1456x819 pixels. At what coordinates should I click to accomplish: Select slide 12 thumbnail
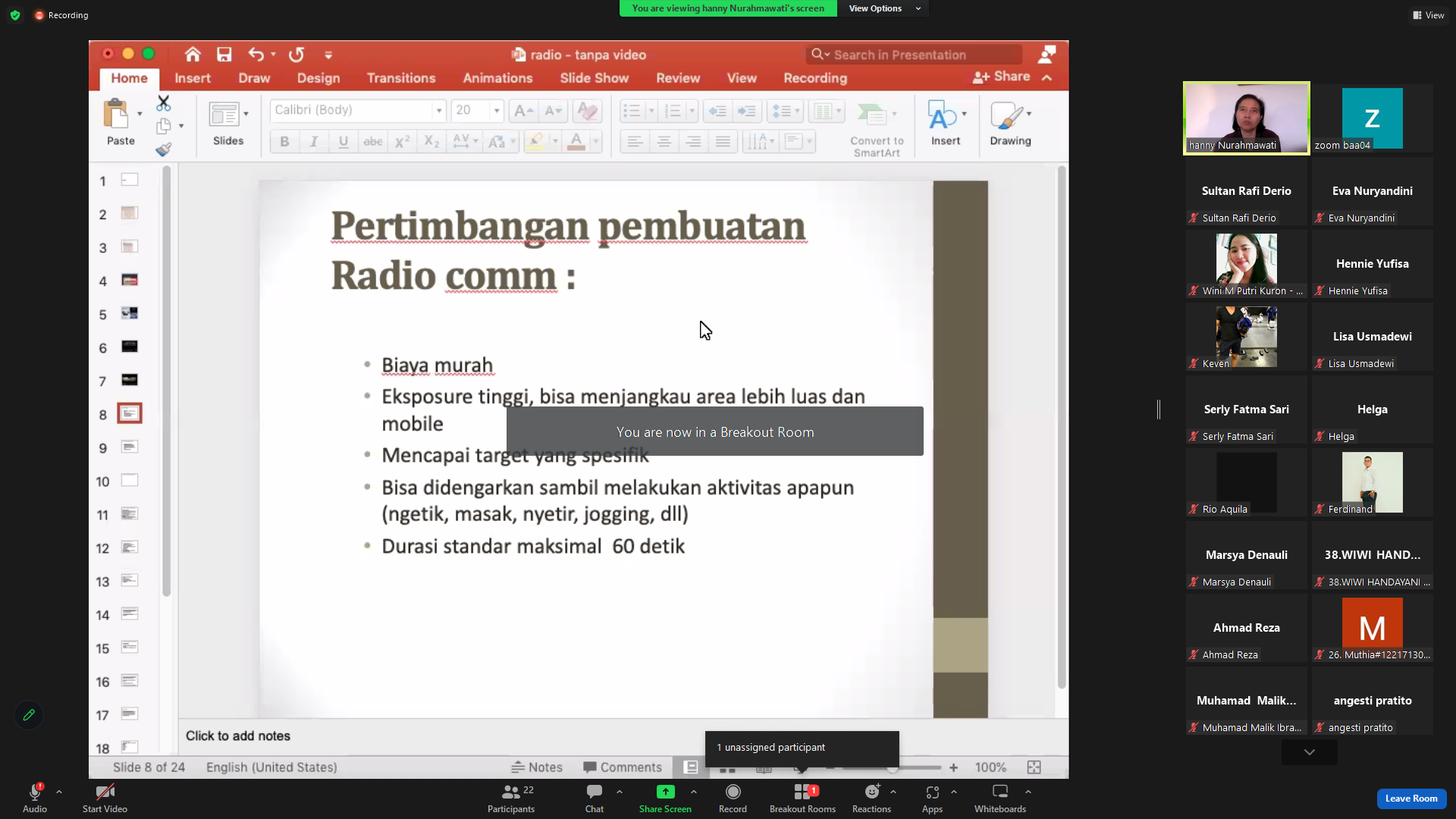coord(130,548)
